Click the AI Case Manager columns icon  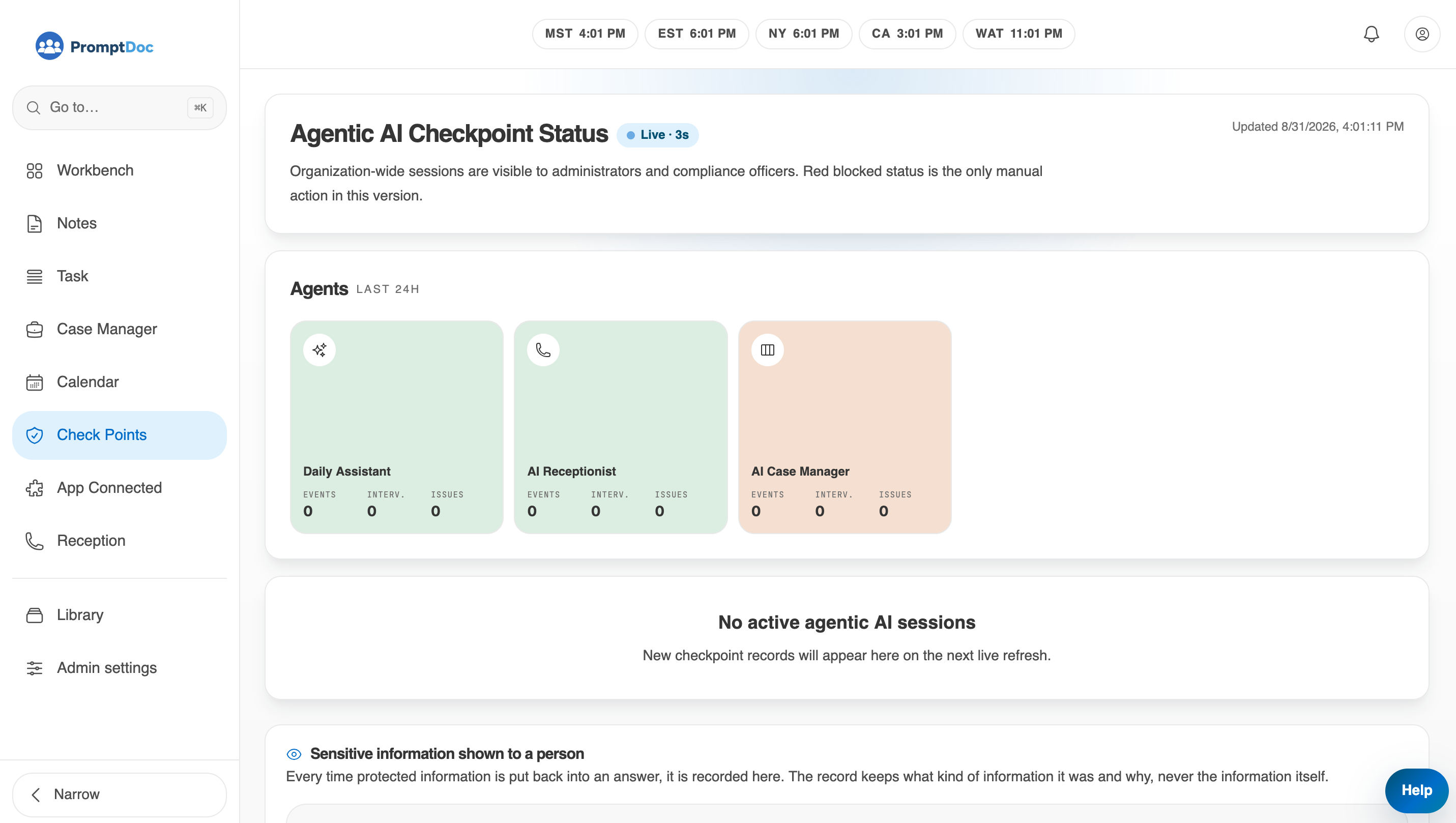(x=767, y=350)
